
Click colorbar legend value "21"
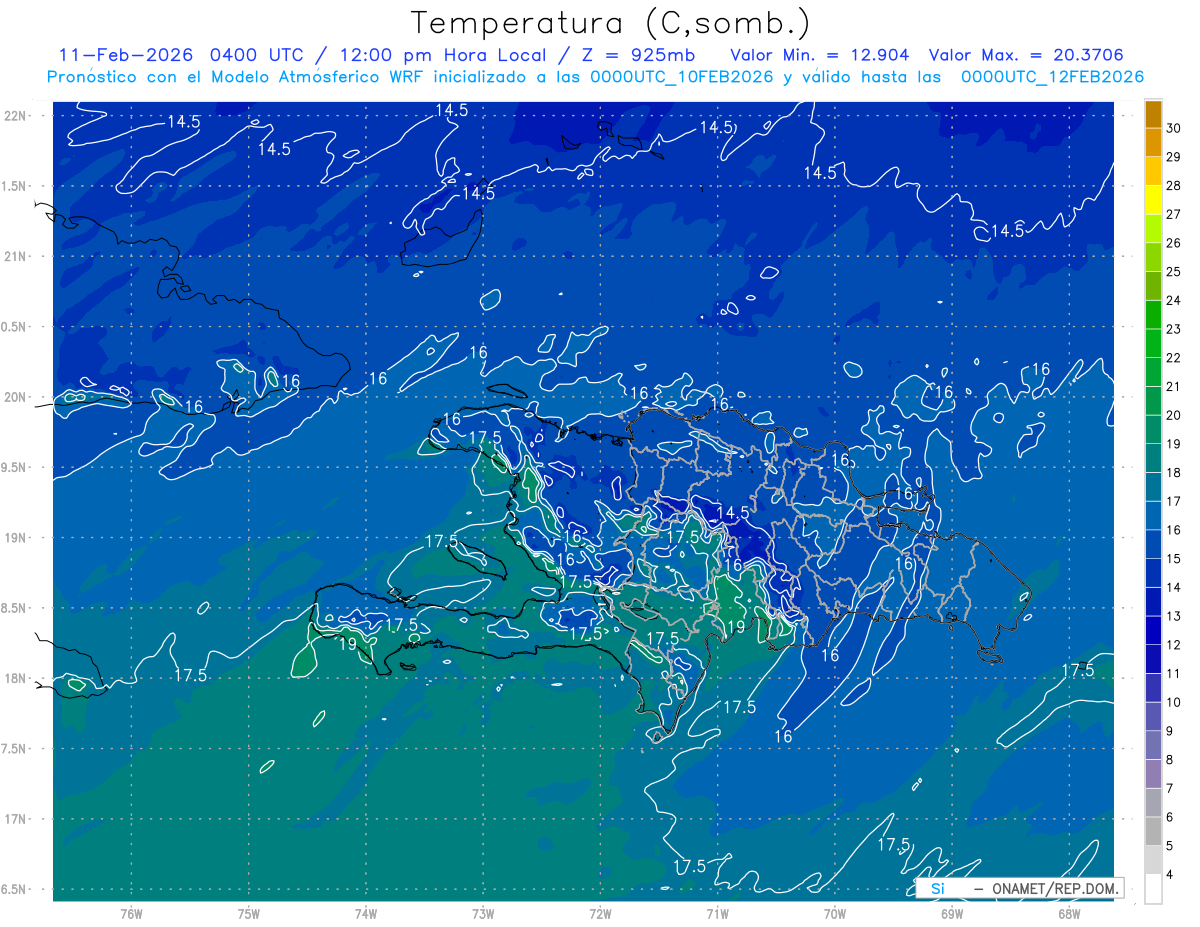click(1173, 386)
